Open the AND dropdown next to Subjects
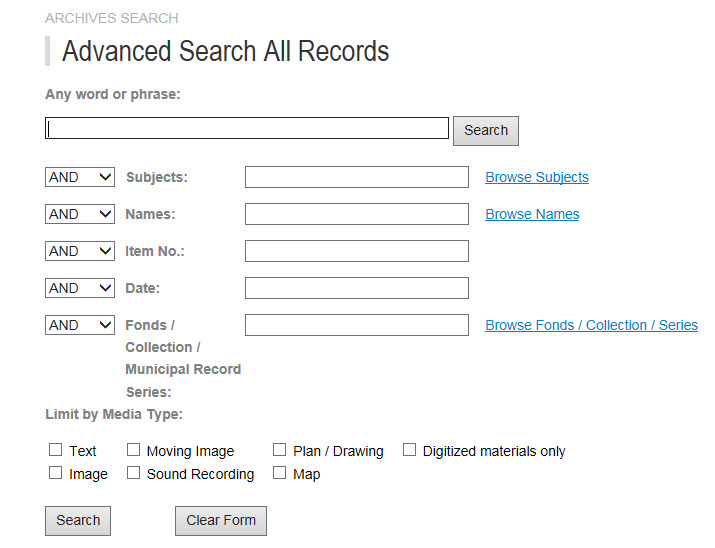The width and height of the screenshot is (715, 548). (x=80, y=177)
